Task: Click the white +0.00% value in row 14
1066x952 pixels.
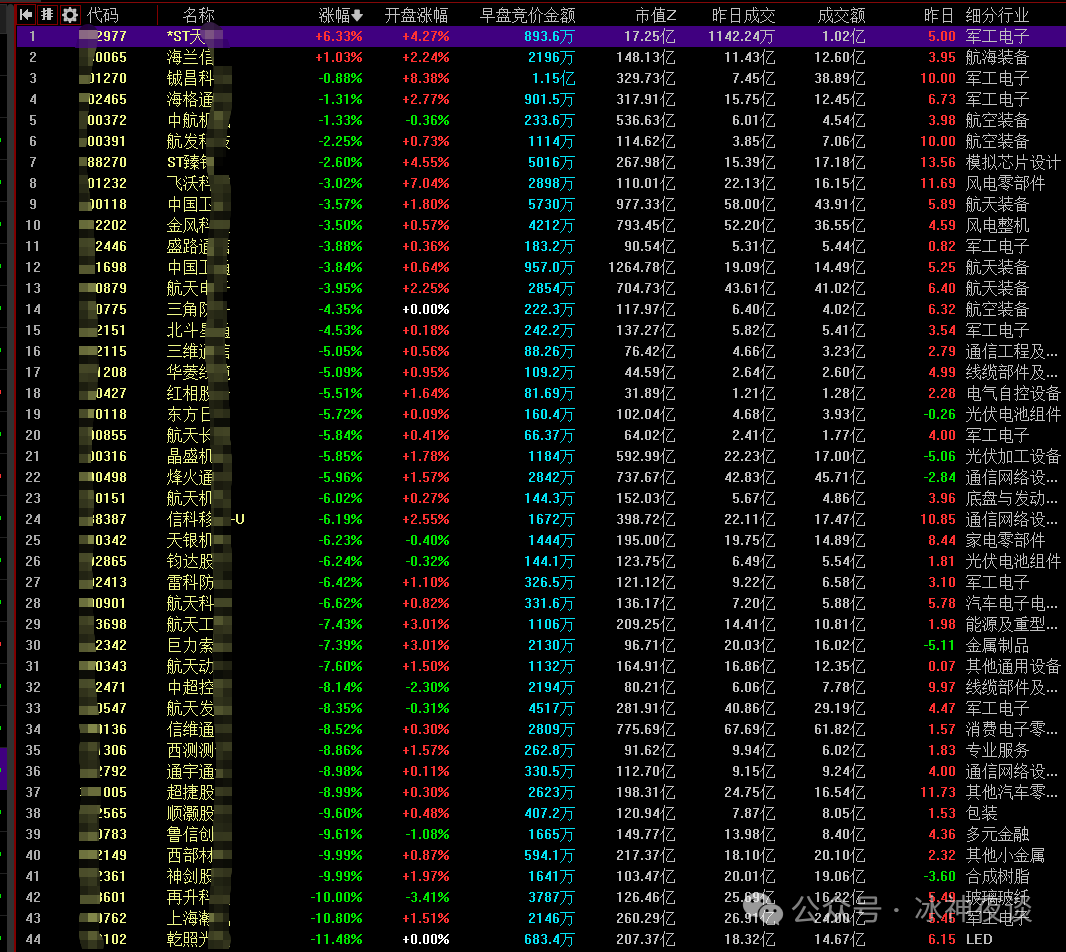Action: [x=426, y=309]
